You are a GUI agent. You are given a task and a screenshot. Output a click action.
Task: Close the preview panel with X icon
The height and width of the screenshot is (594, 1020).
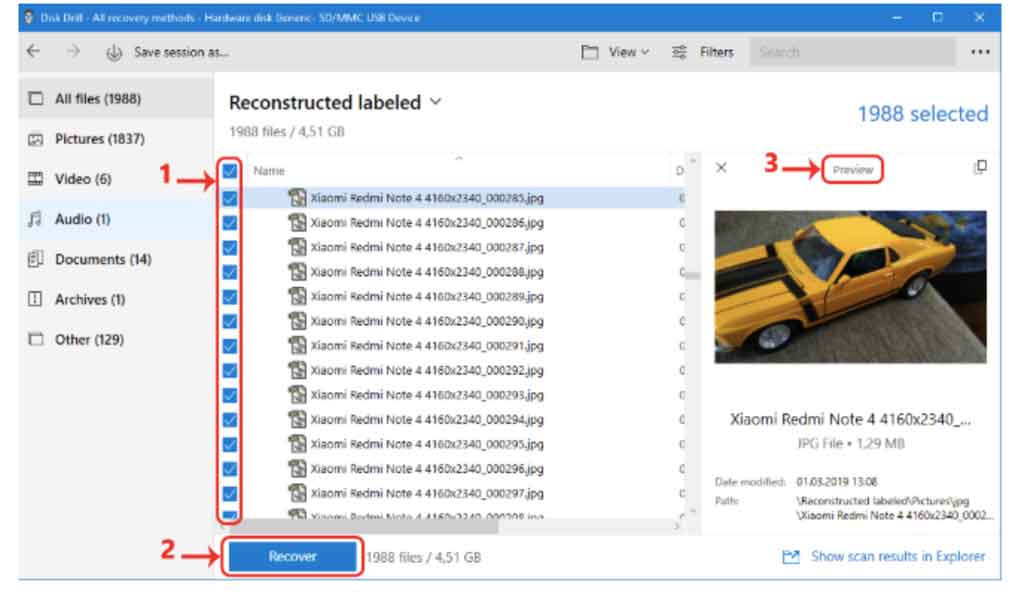coord(721,168)
